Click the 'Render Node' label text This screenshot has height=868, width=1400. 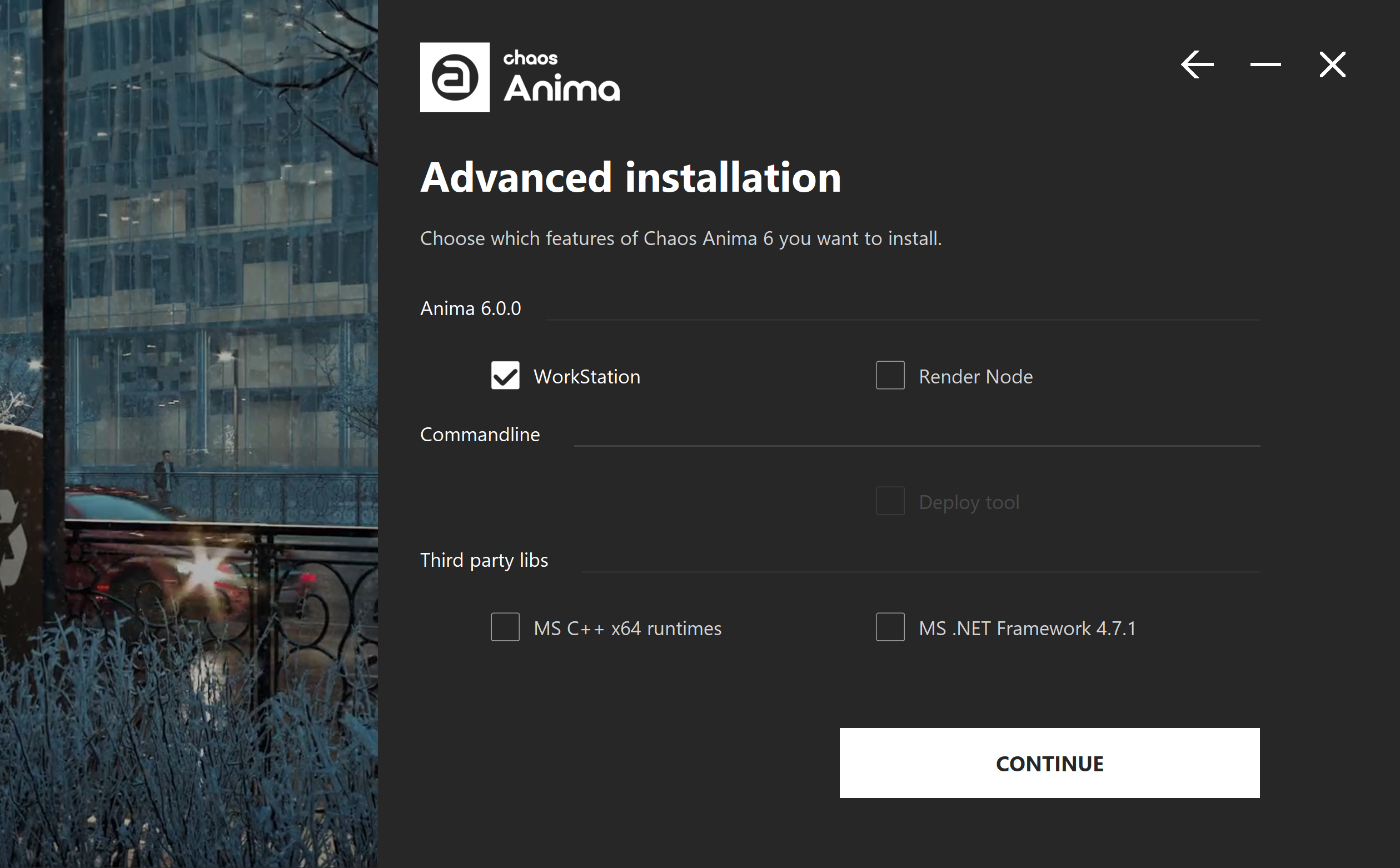coord(976,377)
